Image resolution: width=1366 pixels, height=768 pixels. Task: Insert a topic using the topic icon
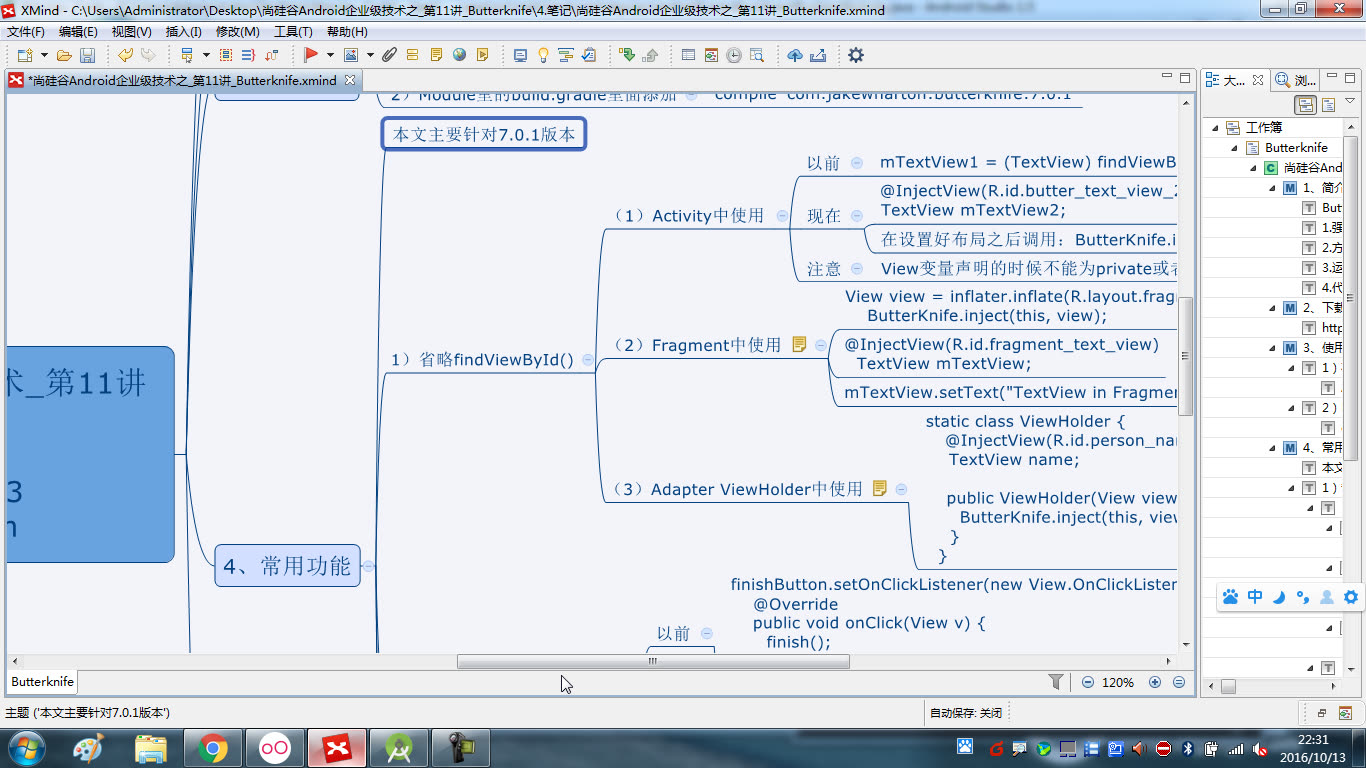tap(187, 55)
